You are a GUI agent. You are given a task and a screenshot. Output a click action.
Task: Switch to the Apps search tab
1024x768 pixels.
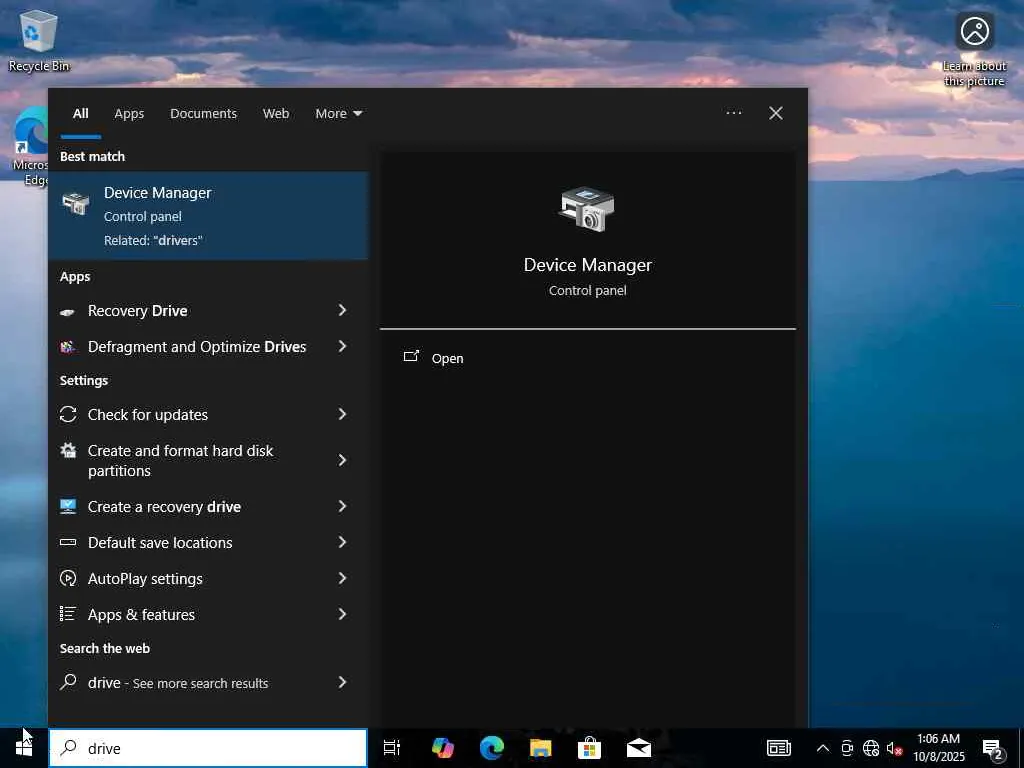[129, 113]
